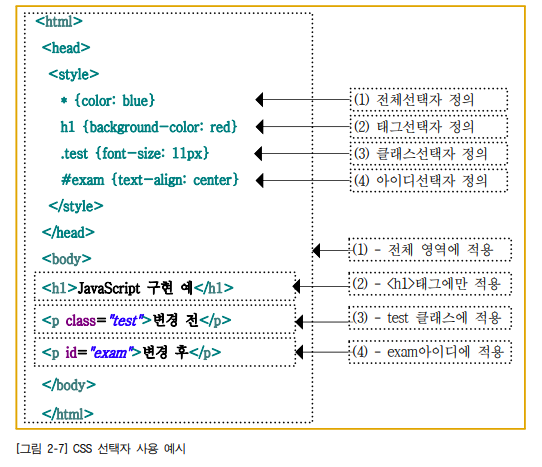
Task: Click the <h1>JavaScript 구현 예</h1> line
Action: (138, 288)
